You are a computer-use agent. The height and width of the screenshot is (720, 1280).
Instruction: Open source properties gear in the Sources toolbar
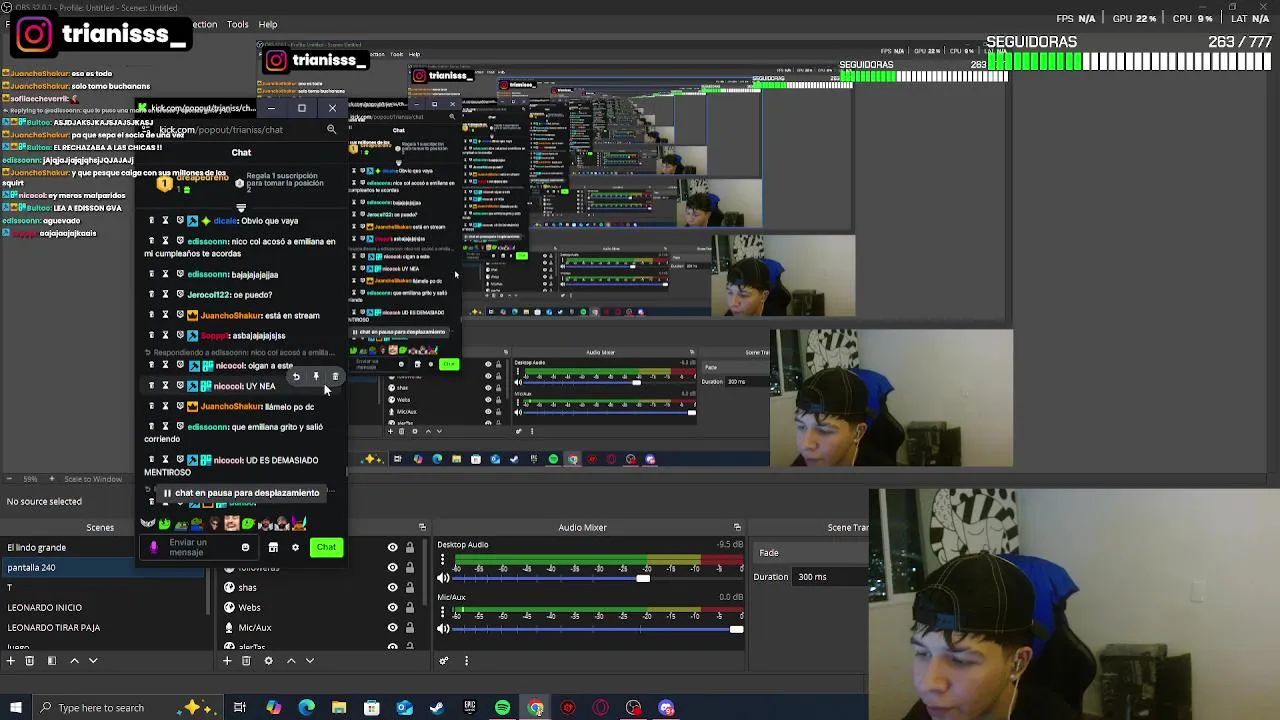[268, 661]
